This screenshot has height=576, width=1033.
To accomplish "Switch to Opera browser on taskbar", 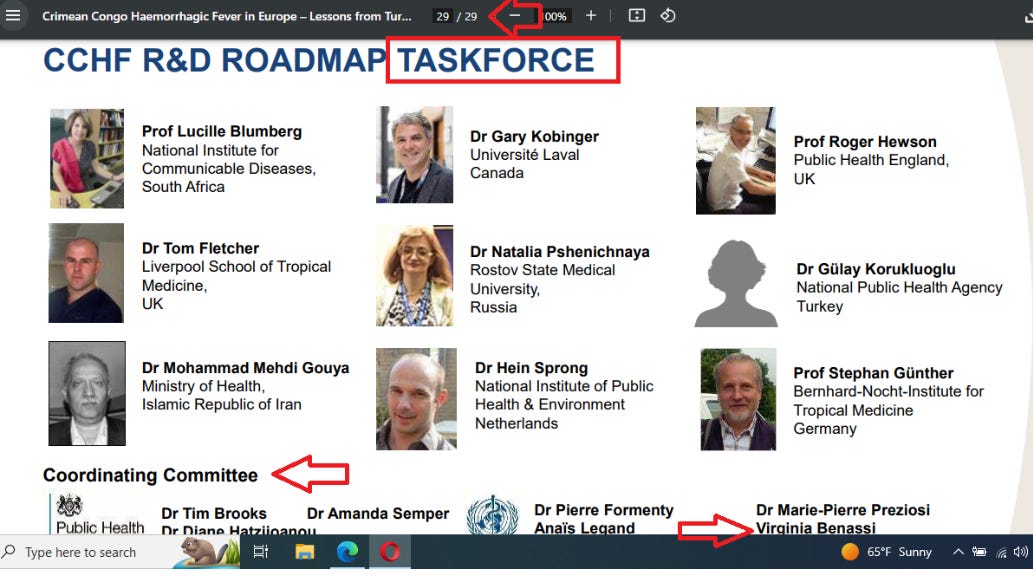I will click(390, 552).
